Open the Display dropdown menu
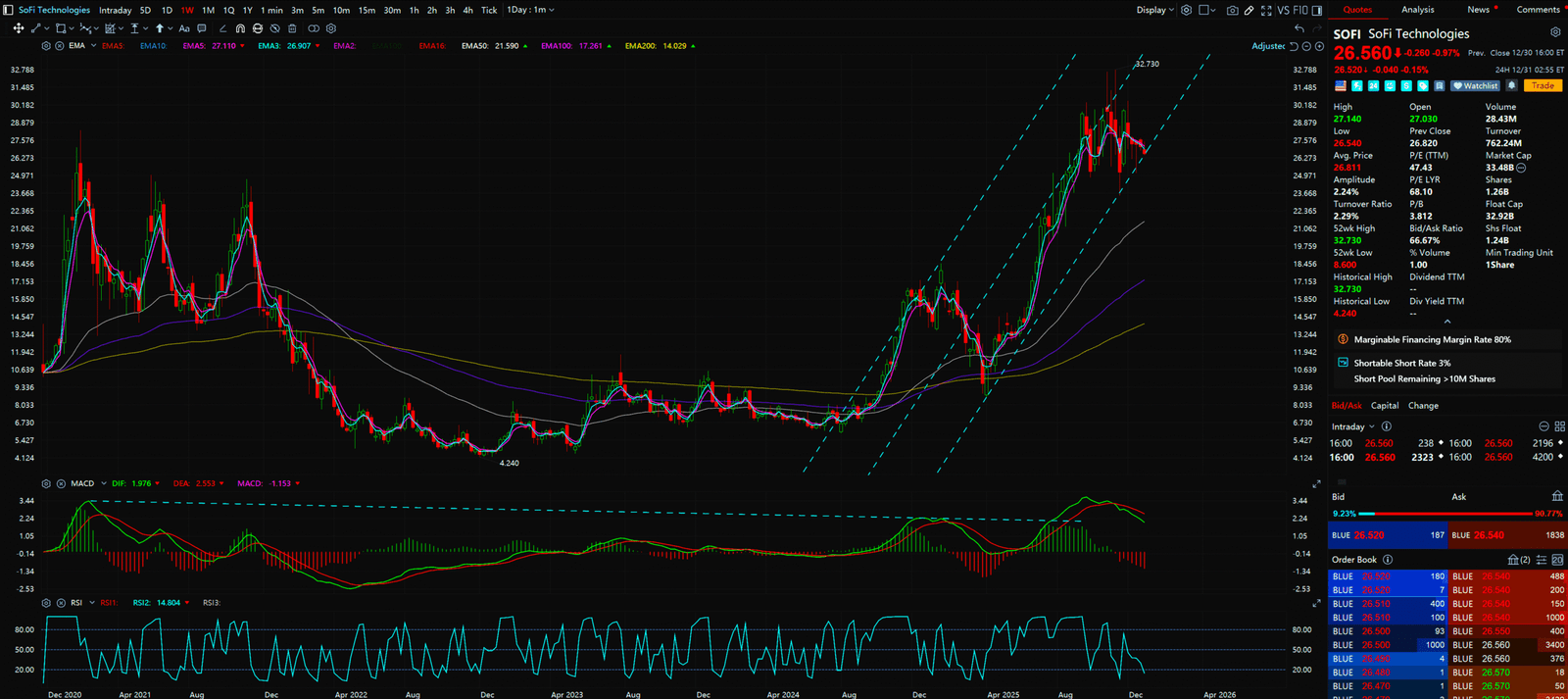Image resolution: width=1568 pixels, height=699 pixels. [x=1154, y=10]
